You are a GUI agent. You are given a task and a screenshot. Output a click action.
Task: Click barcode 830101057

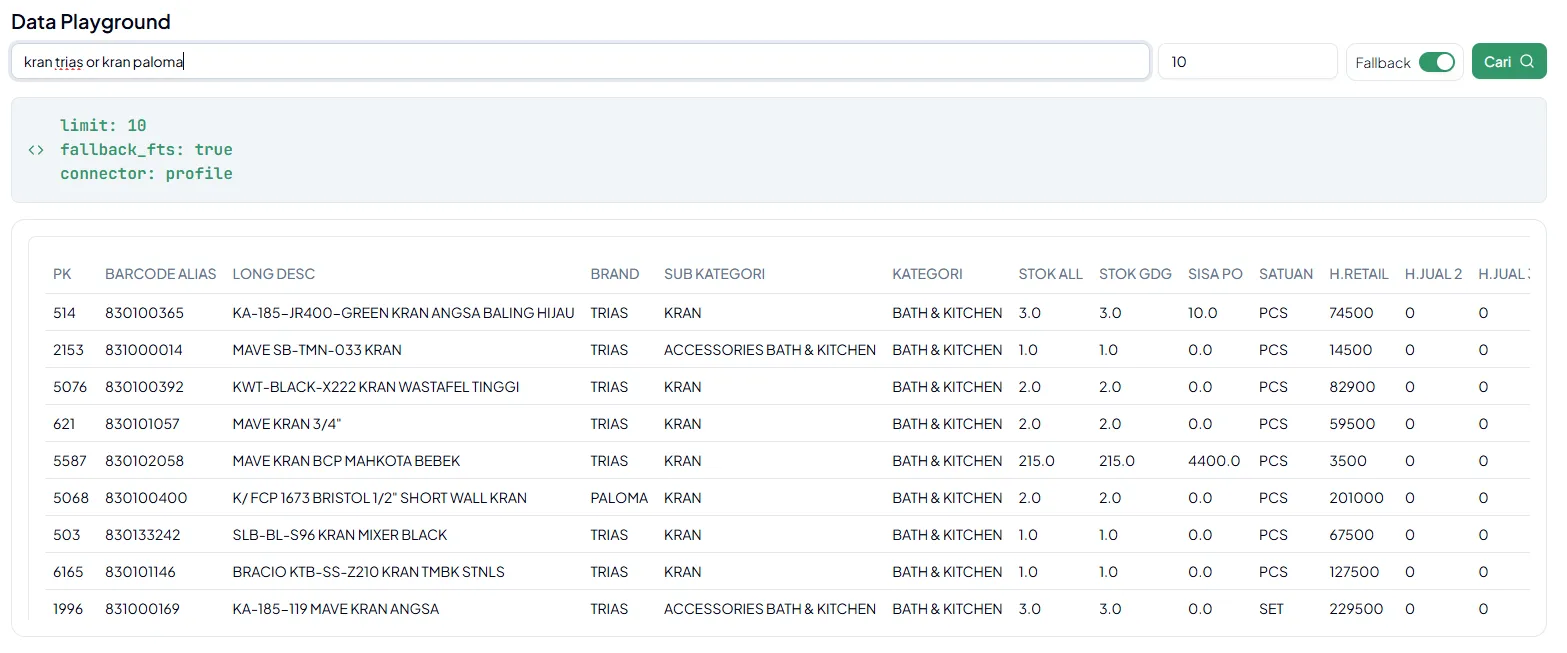click(142, 424)
